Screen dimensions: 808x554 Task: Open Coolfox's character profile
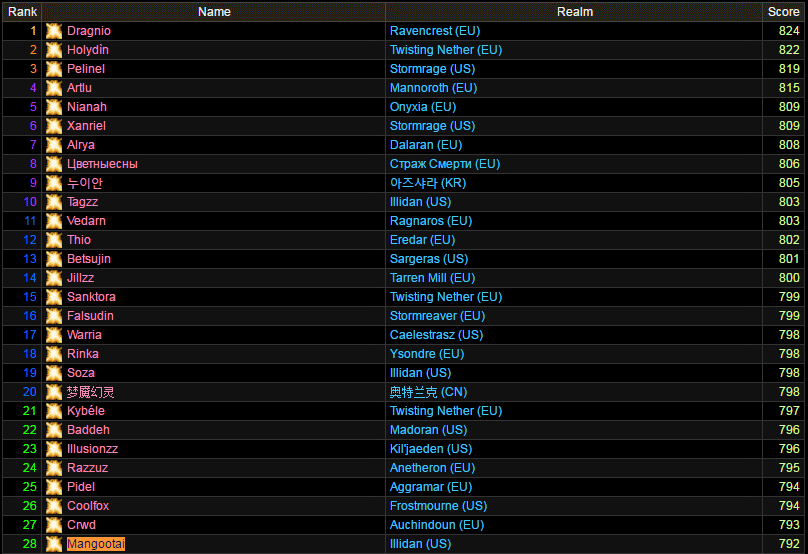coord(88,506)
